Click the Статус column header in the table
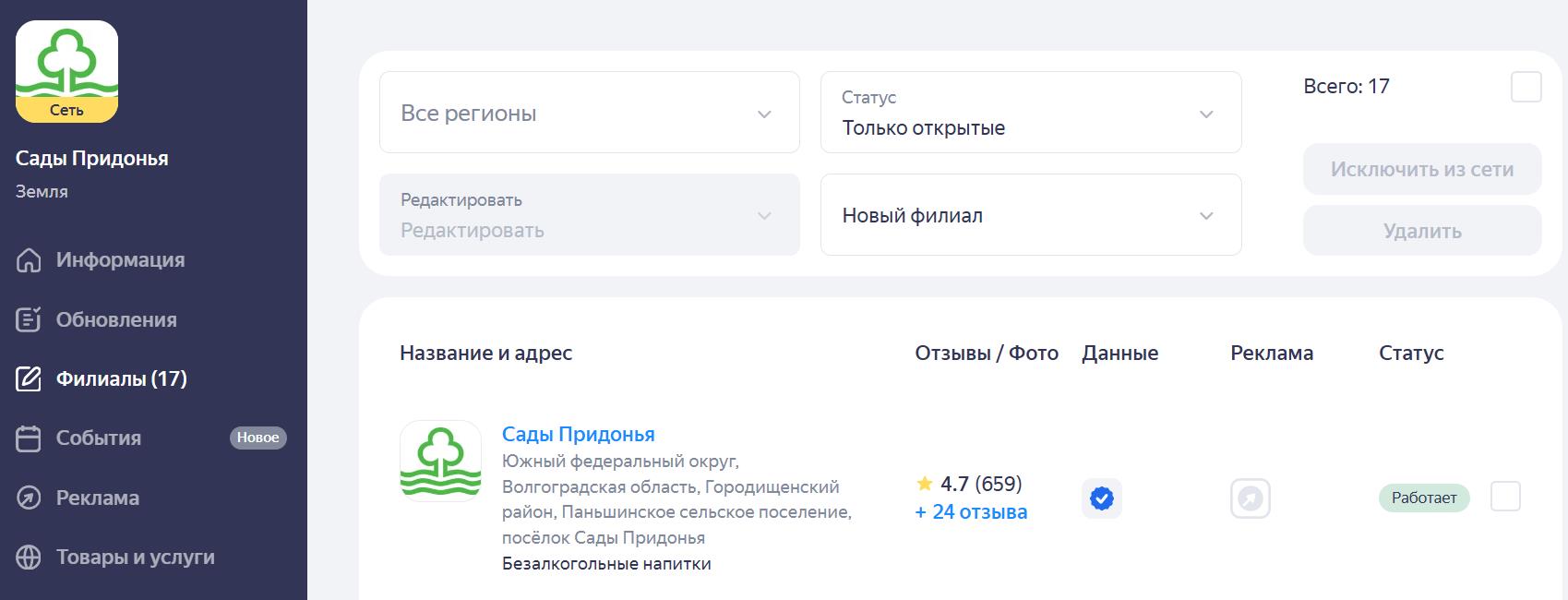This screenshot has height=600, width=1568. [x=1411, y=353]
